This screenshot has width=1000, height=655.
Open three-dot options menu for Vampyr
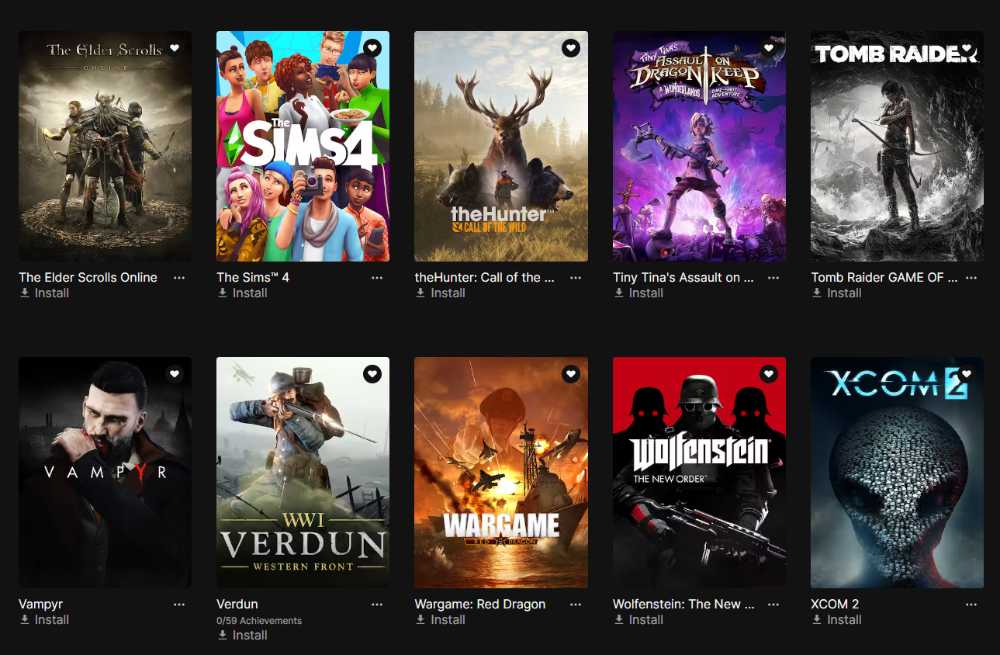click(179, 604)
